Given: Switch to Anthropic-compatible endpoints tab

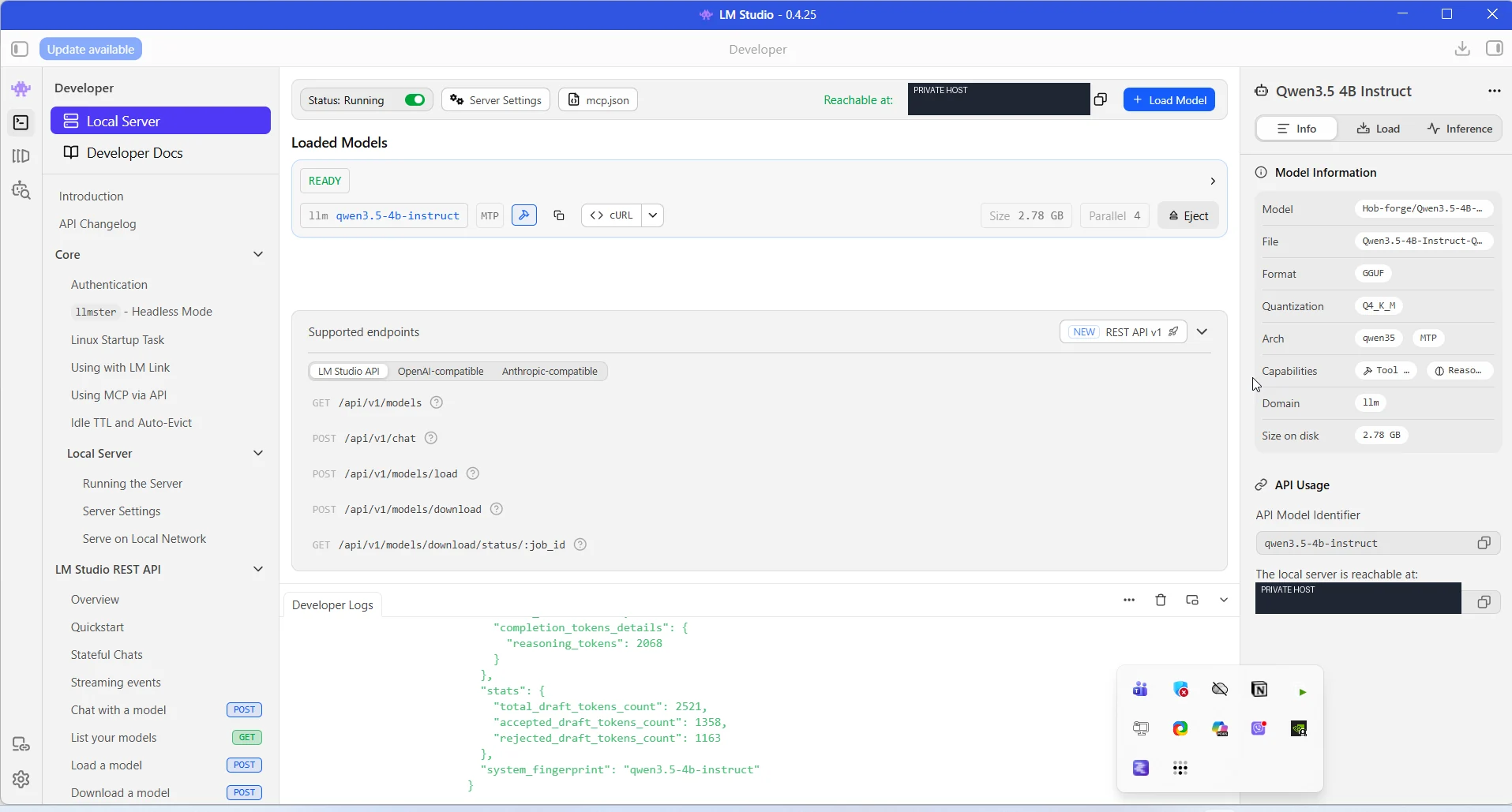Looking at the screenshot, I should [x=550, y=371].
